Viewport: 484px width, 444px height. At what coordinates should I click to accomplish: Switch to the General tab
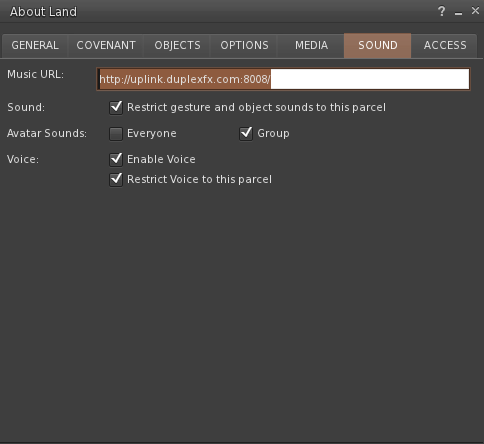click(x=35, y=45)
